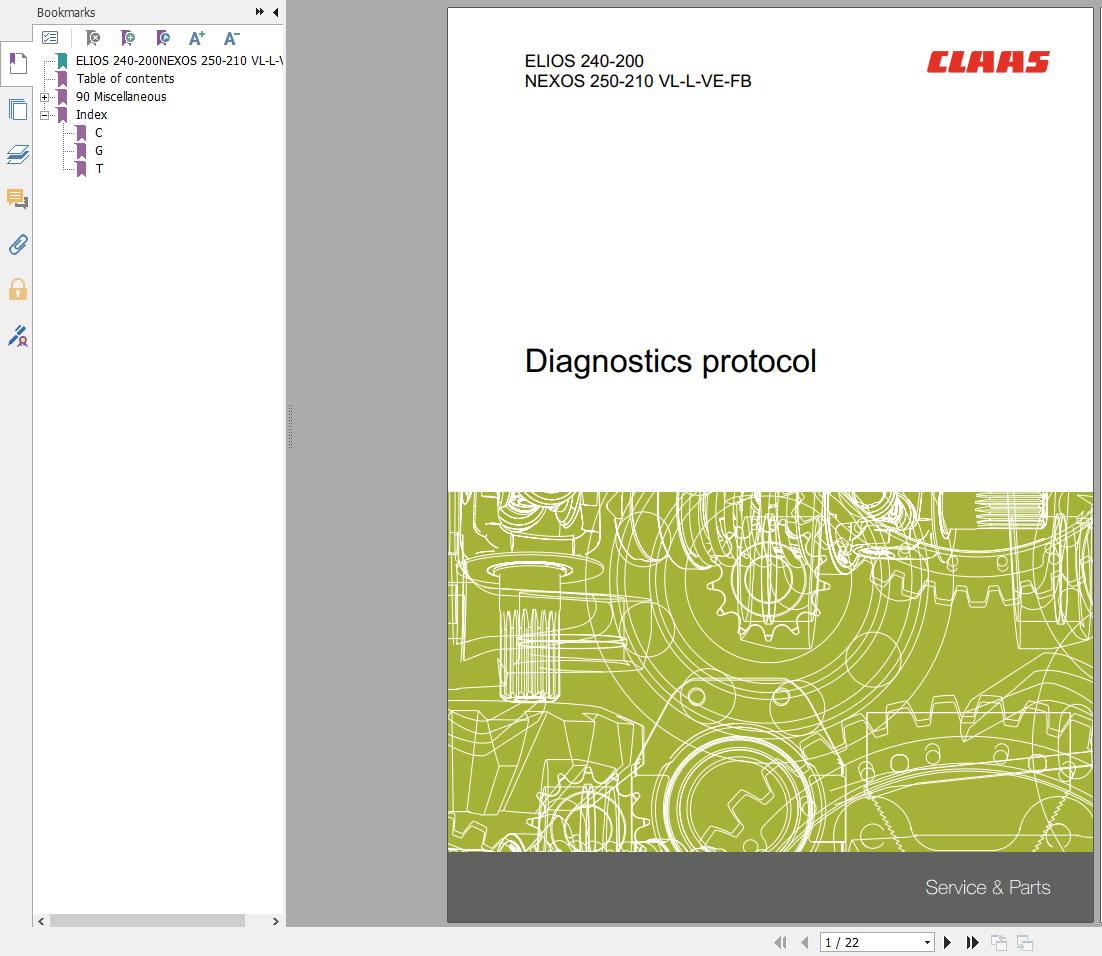Open the Layers side panel
Screen dimensions: 1102x956
click(16, 154)
